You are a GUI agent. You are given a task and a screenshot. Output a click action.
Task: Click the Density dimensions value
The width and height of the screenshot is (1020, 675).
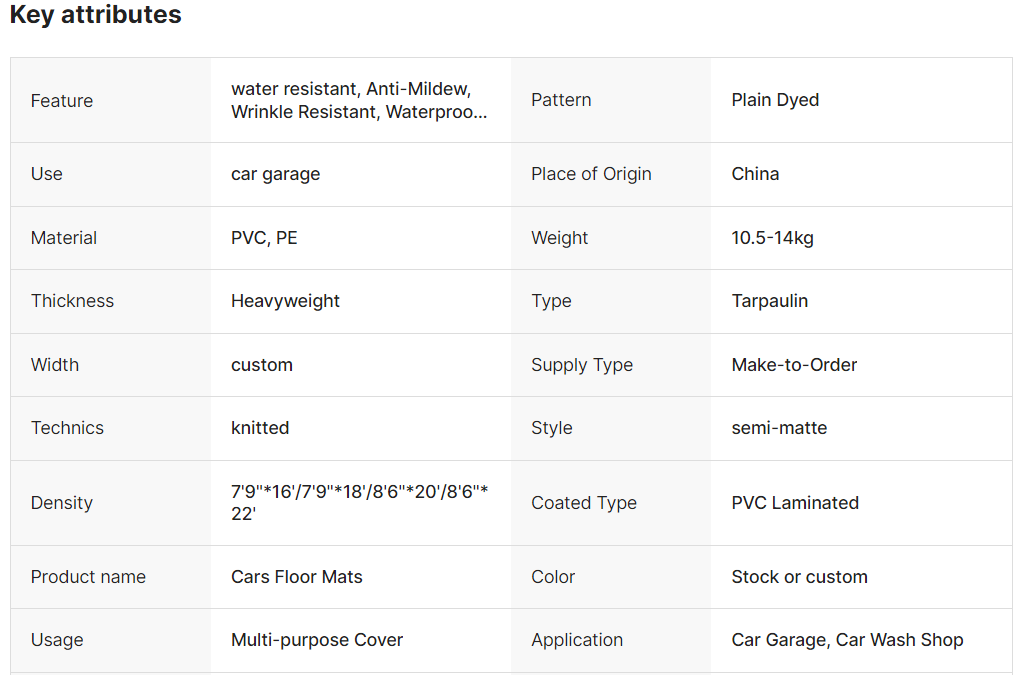[x=359, y=503]
